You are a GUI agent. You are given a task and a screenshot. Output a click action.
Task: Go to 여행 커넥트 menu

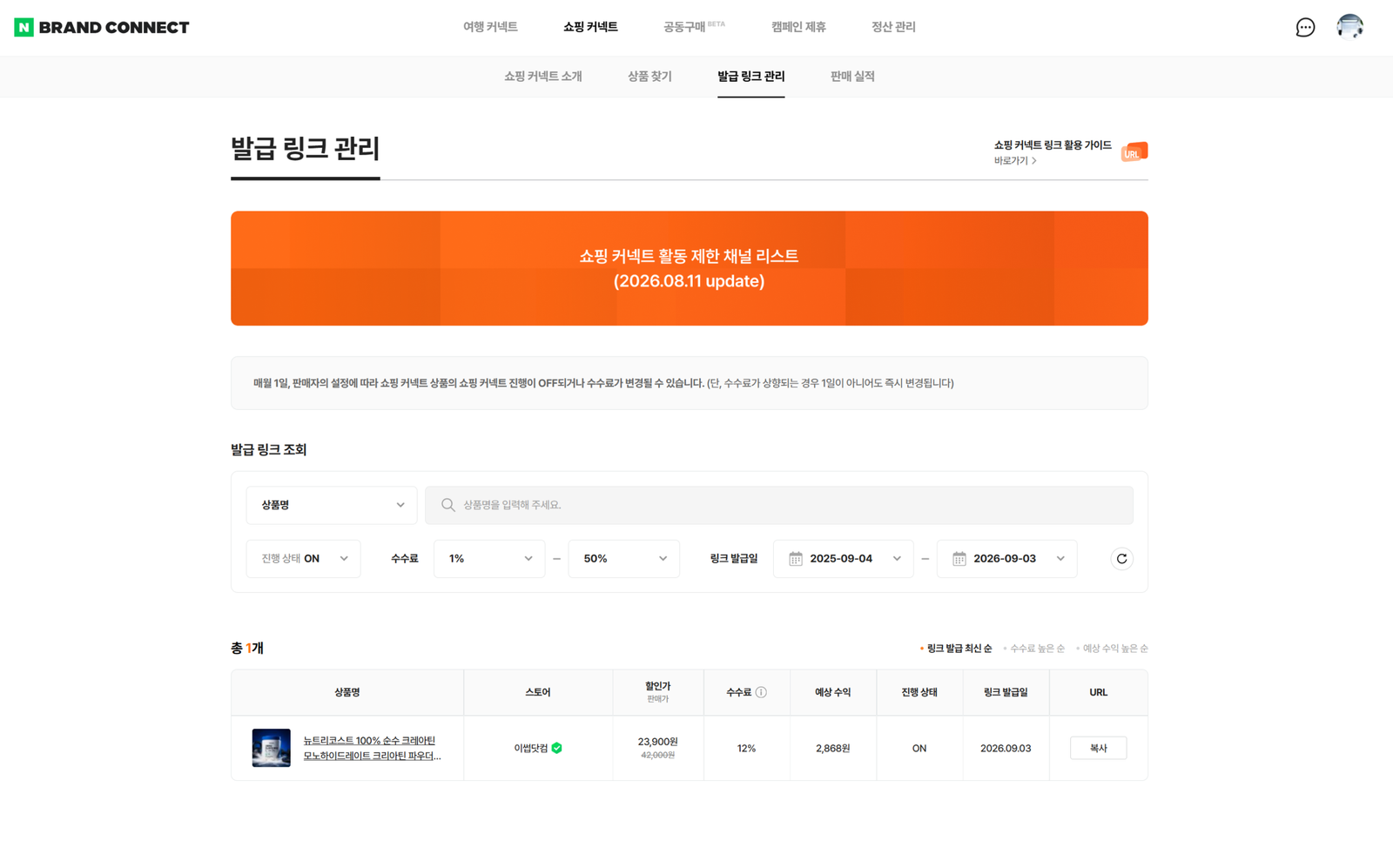tap(490, 27)
